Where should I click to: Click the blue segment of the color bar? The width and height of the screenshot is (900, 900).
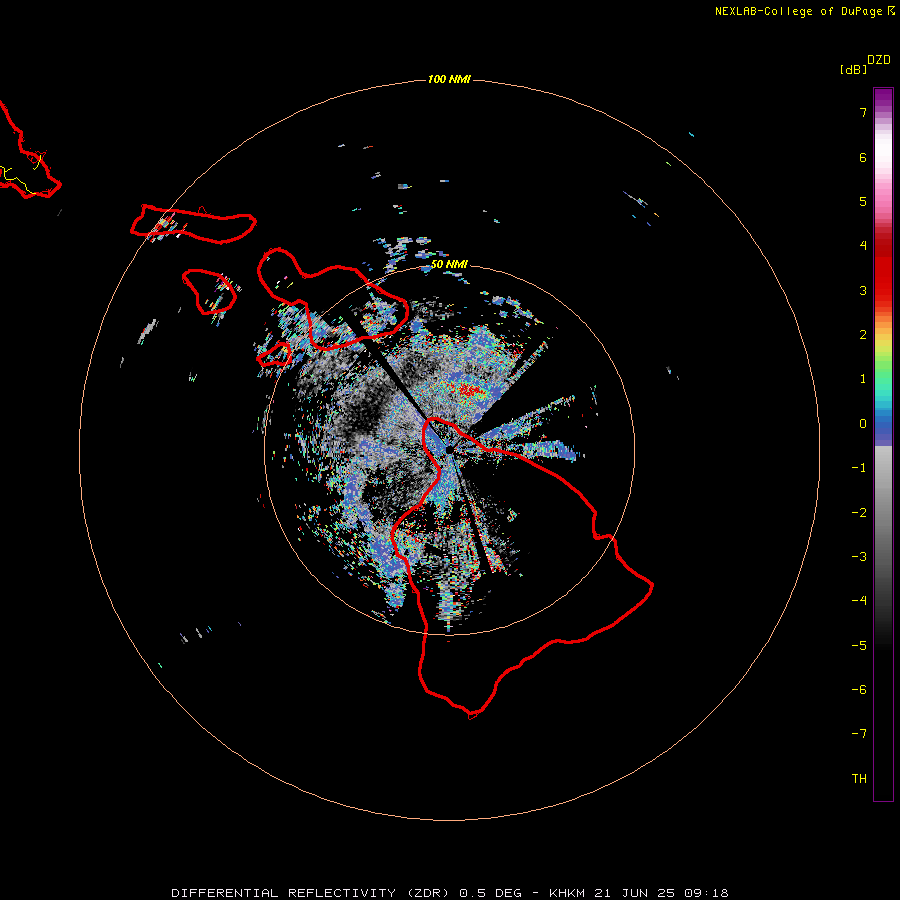(x=883, y=429)
